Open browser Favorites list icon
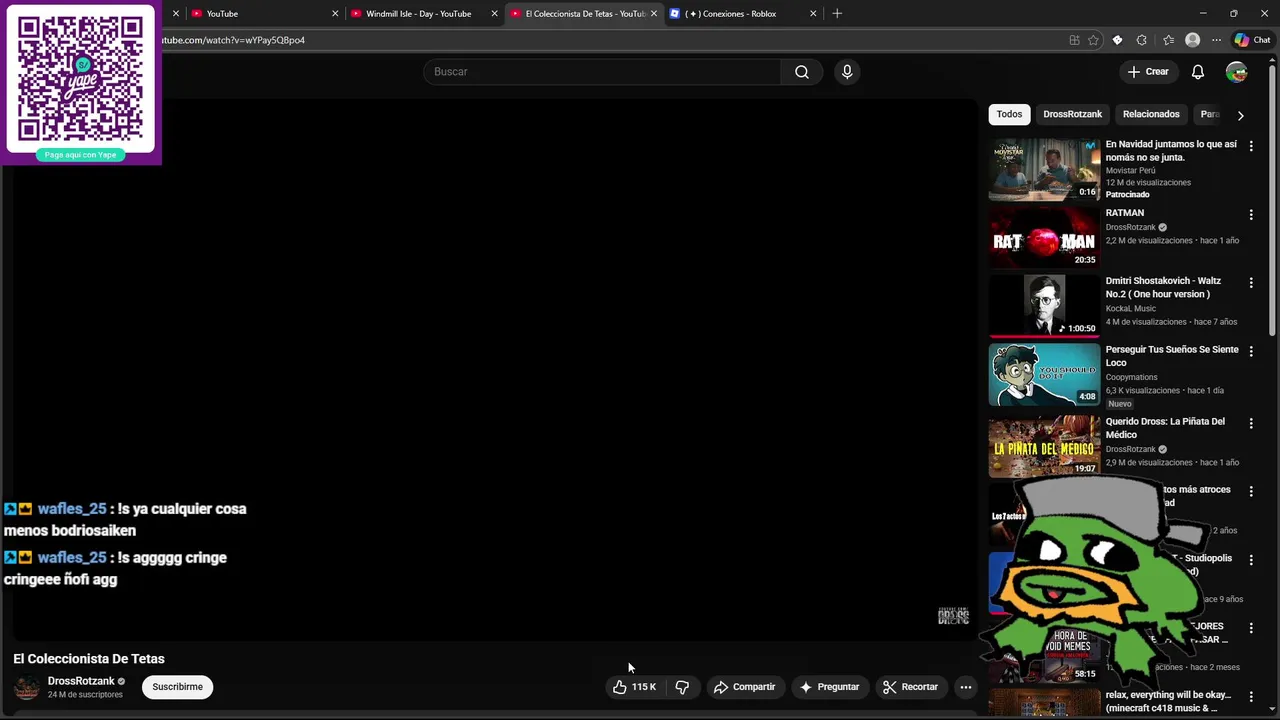This screenshot has width=1280, height=720. coord(1168,40)
